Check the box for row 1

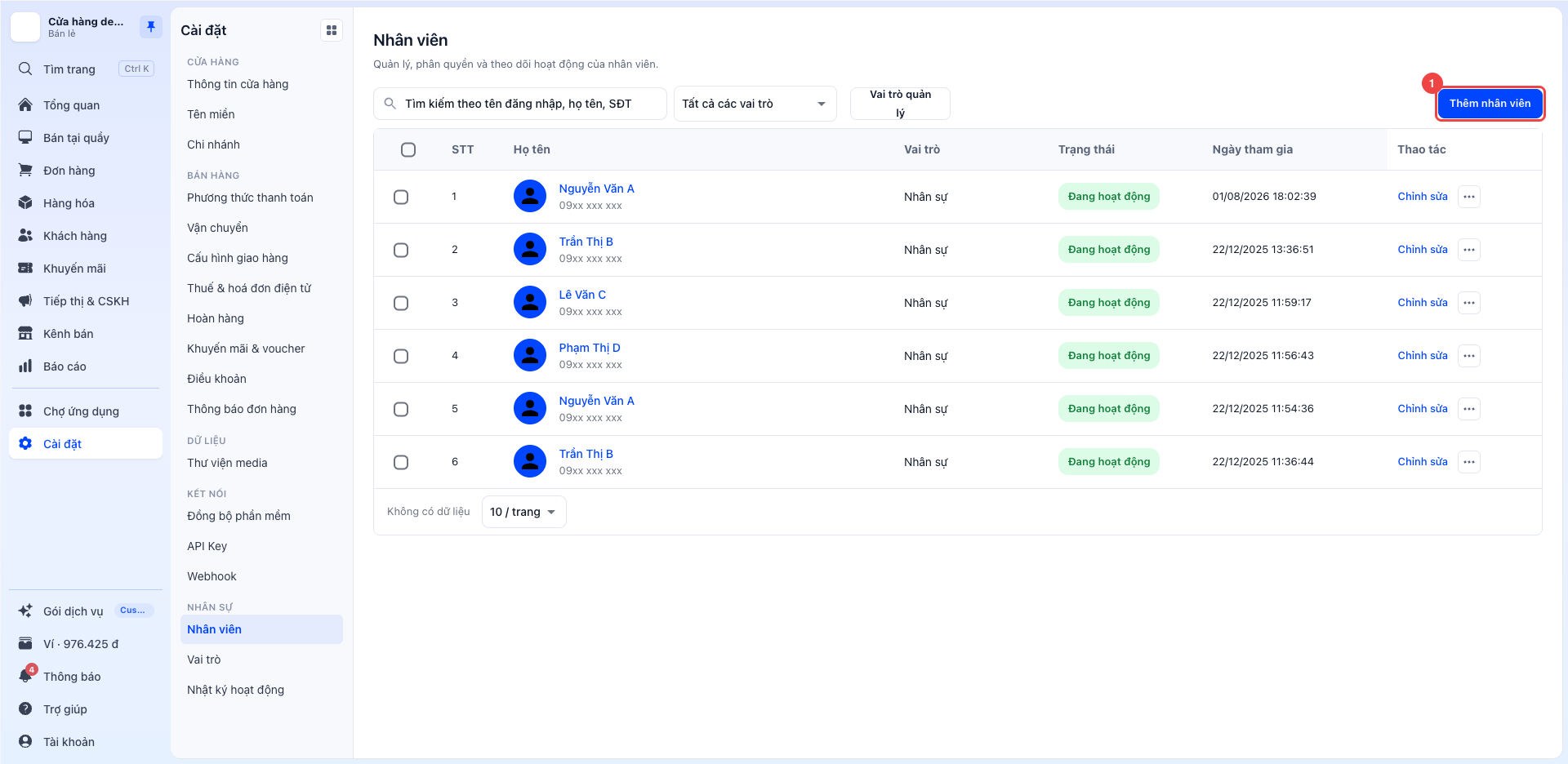401,197
